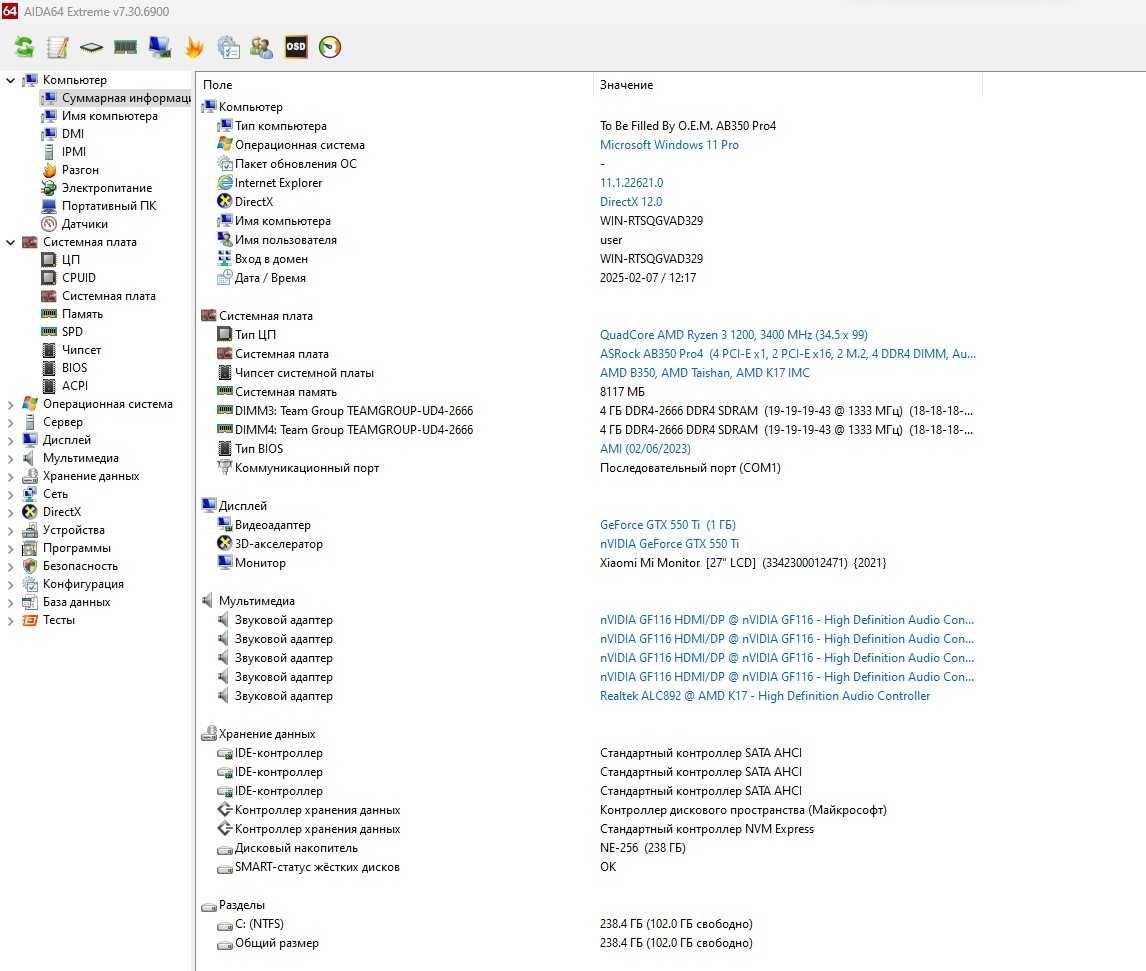This screenshot has height=971, width=1146.
Task: Select the Дисковый накопитель NE-256 row
Action: tap(589, 848)
